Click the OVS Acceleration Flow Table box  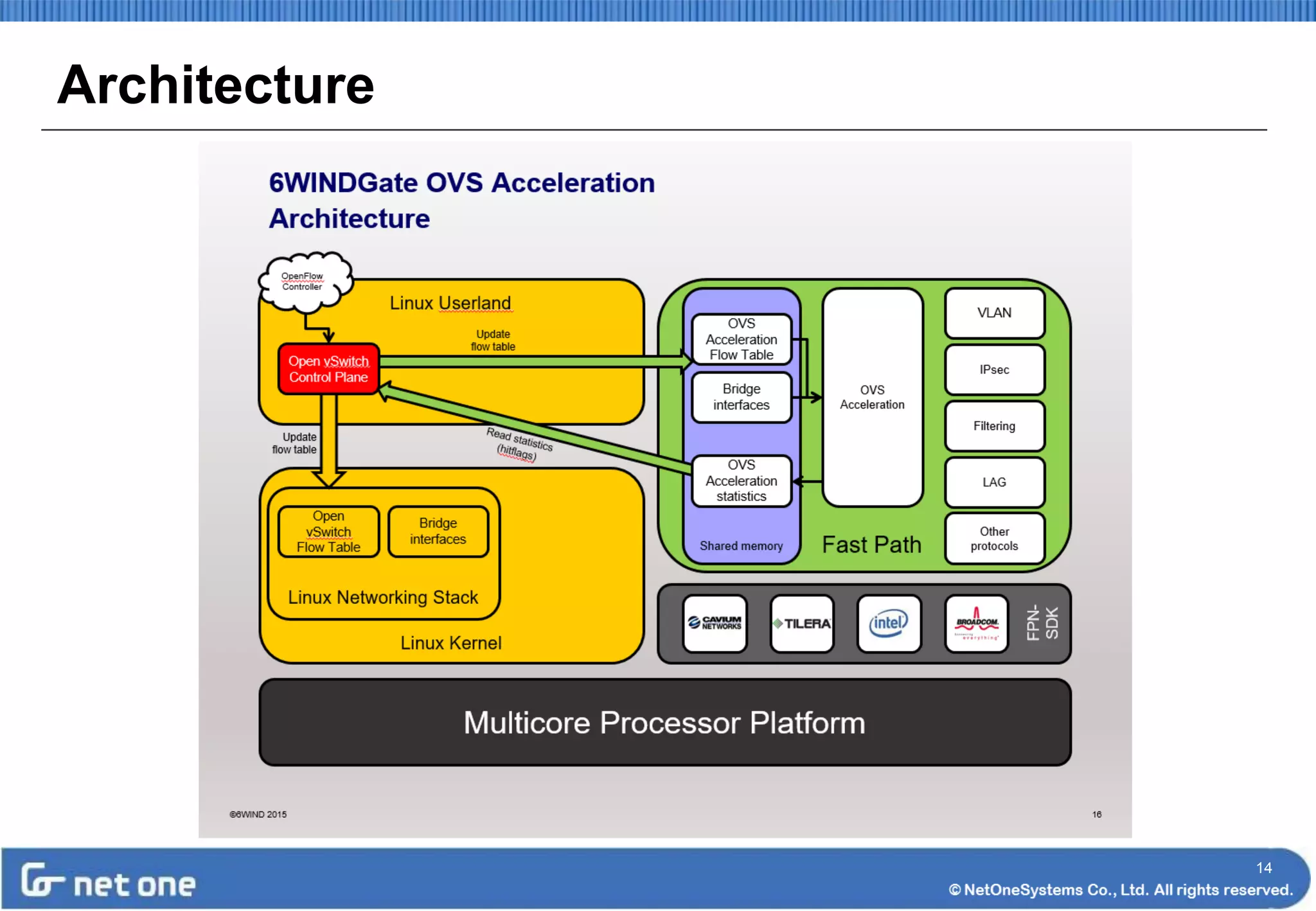point(741,339)
